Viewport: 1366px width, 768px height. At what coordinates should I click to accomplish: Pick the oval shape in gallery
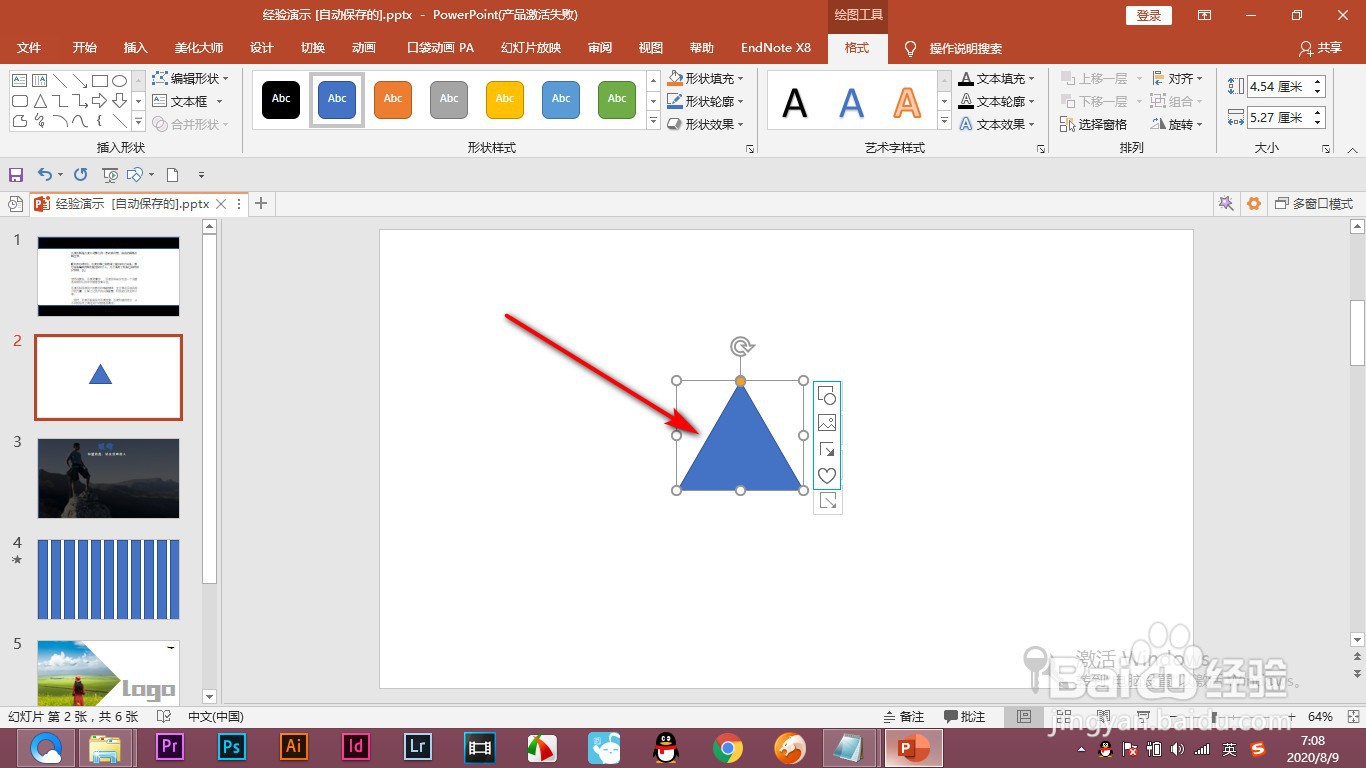(119, 80)
